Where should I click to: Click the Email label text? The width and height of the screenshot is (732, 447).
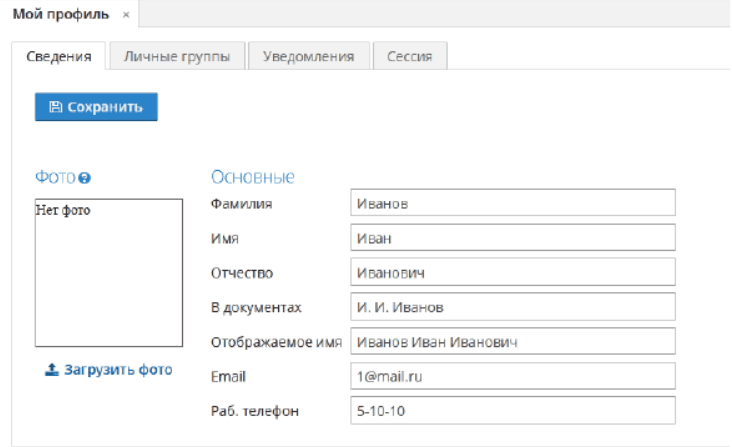(x=228, y=377)
